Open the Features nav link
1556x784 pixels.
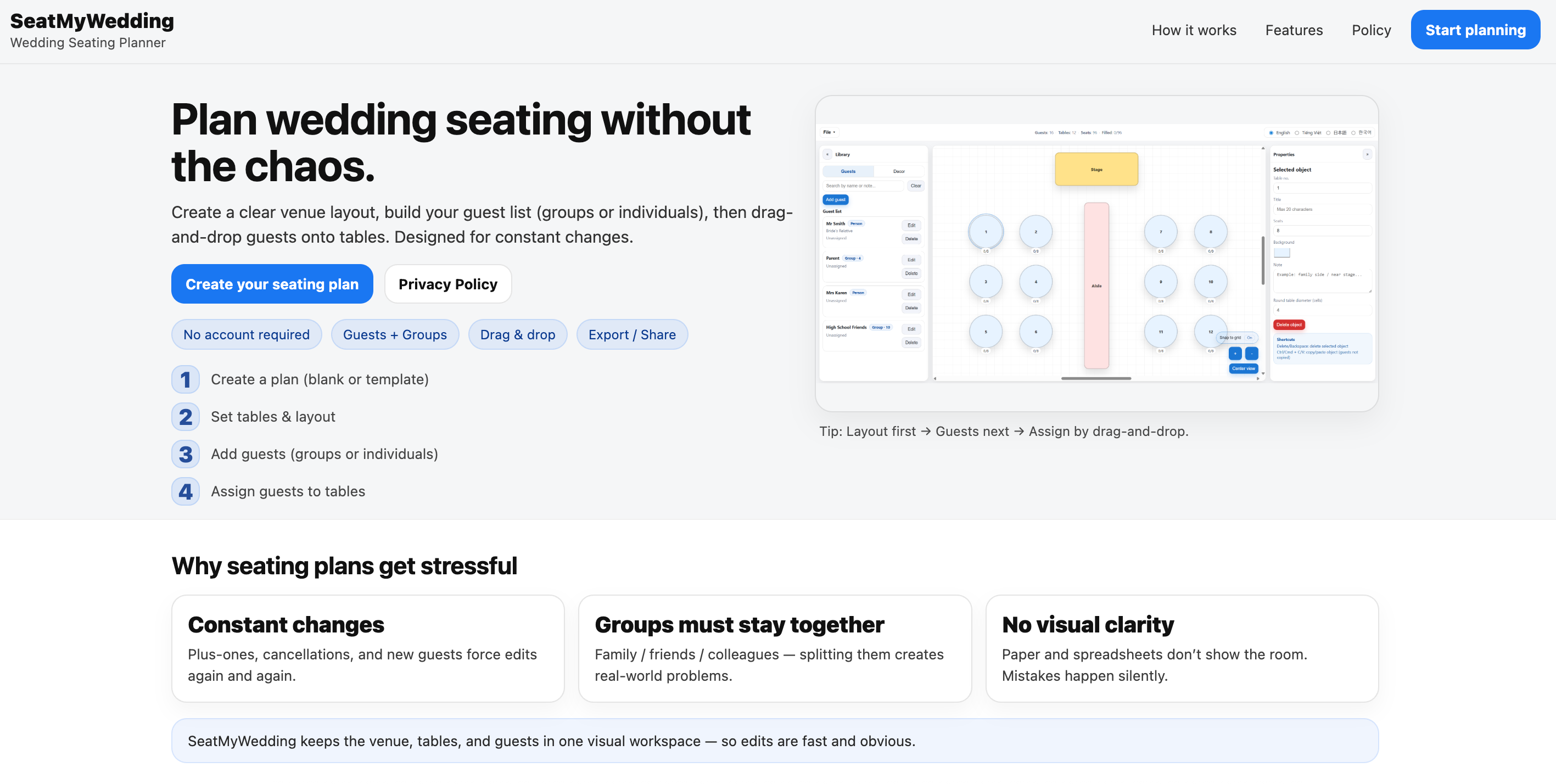pyautogui.click(x=1294, y=30)
